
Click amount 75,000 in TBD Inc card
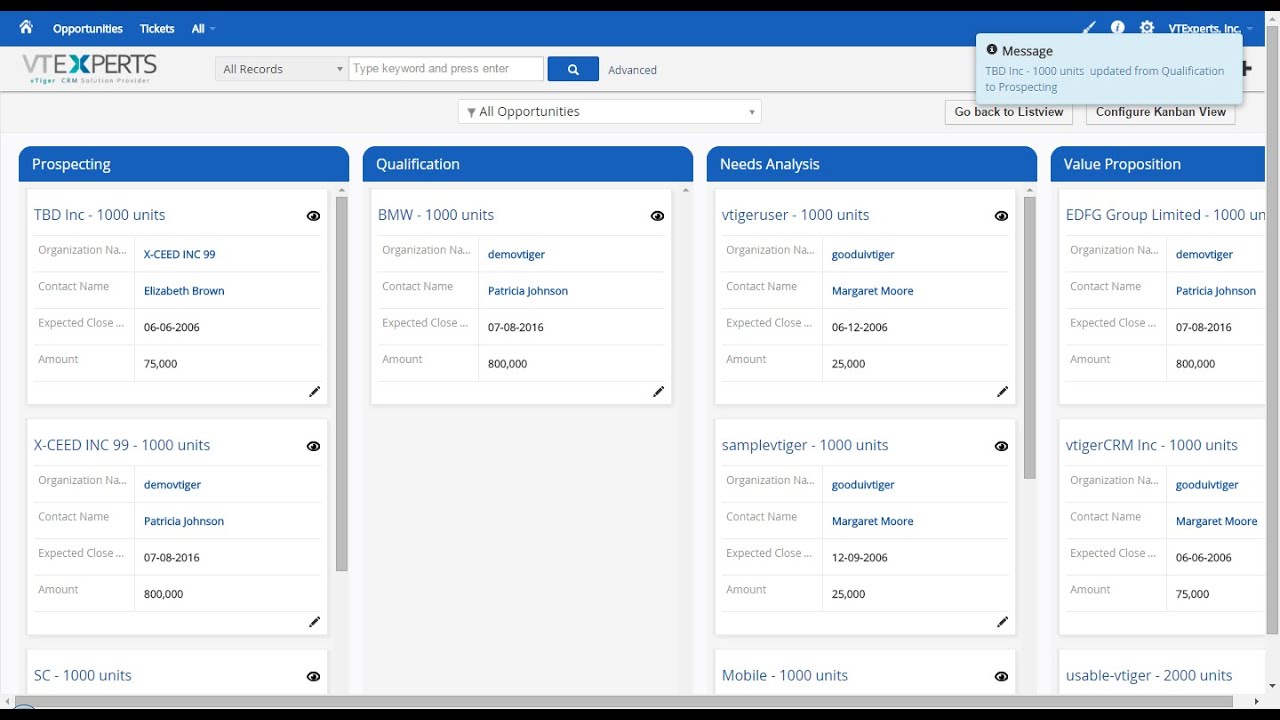(161, 364)
